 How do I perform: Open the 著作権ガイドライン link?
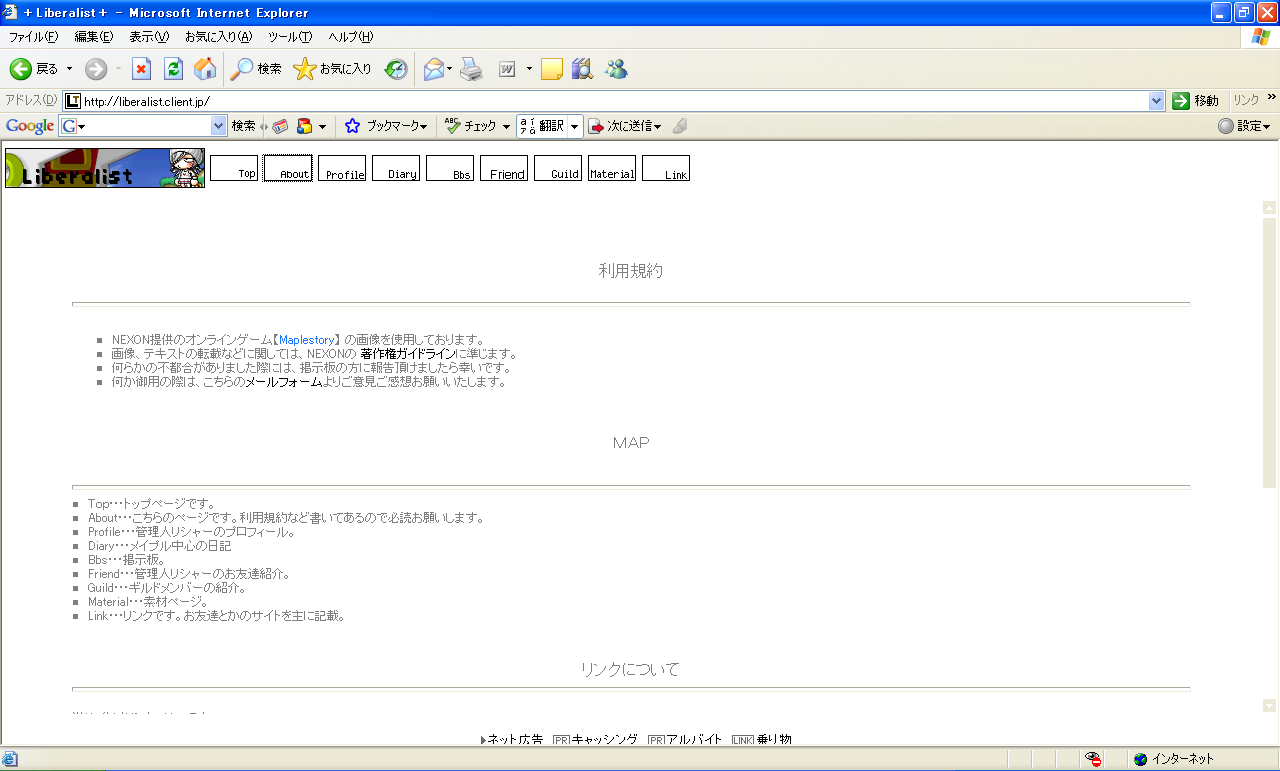407,354
